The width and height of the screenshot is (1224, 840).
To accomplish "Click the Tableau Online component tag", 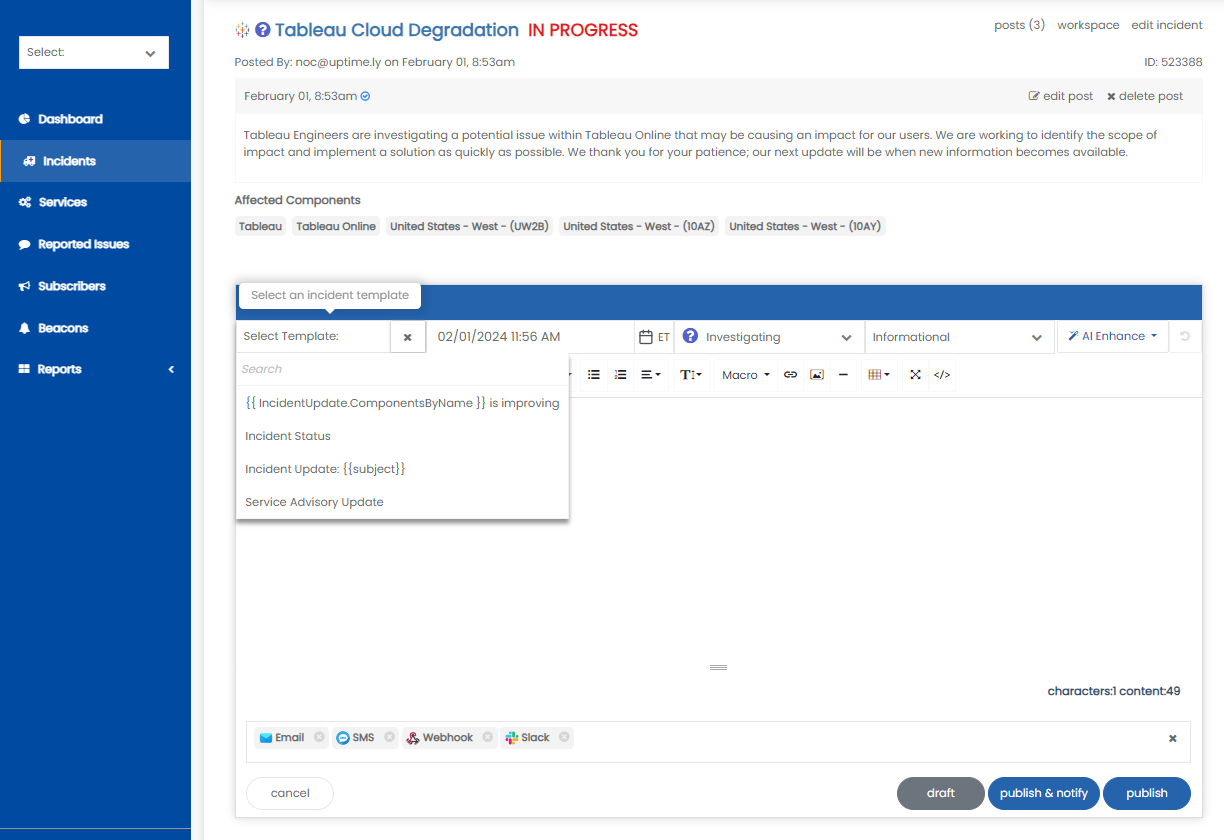I will click(x=336, y=226).
